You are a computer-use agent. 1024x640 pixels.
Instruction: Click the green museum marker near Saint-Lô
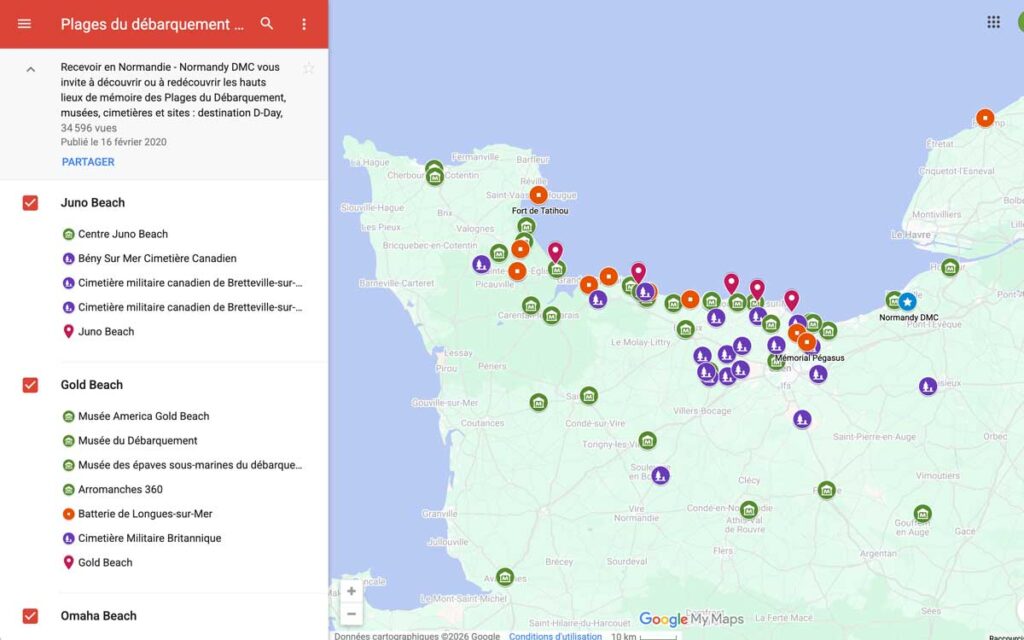[588, 395]
